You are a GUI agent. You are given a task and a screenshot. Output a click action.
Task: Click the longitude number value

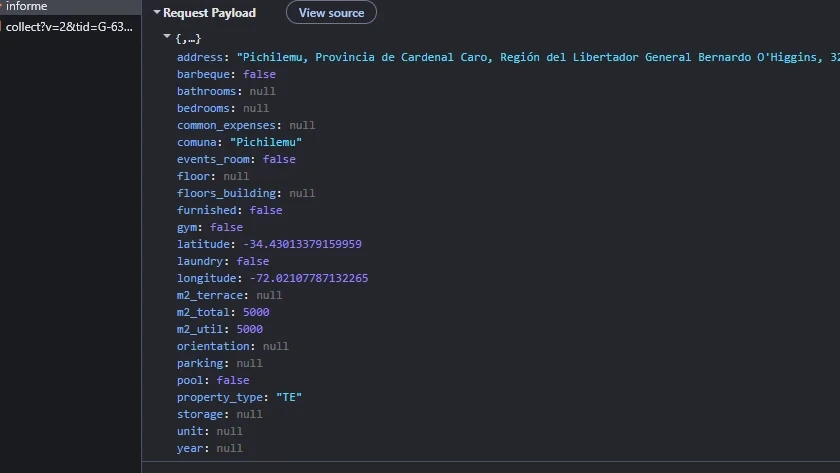(x=309, y=278)
